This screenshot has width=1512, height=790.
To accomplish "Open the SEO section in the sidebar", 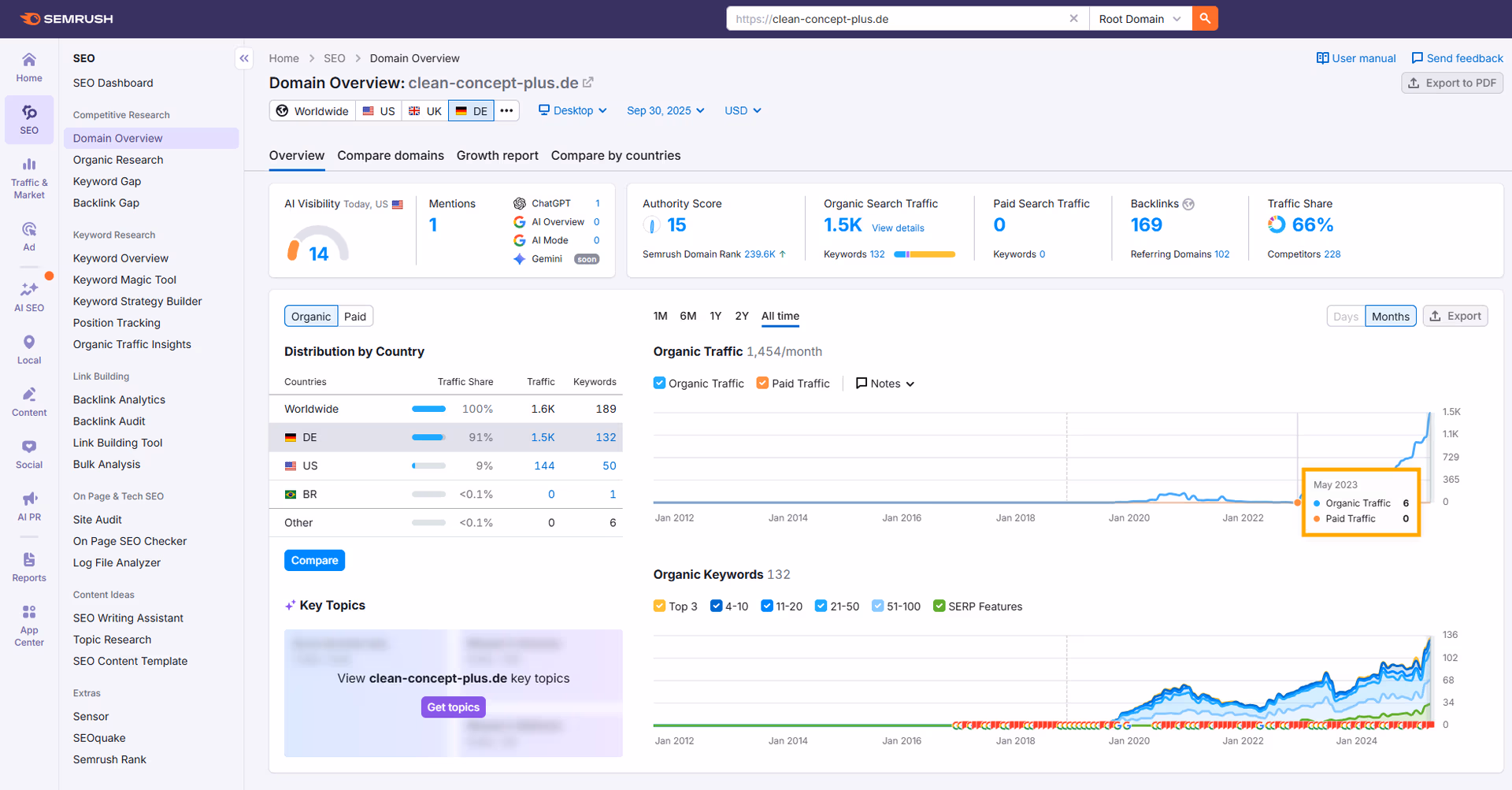I will click(x=29, y=120).
